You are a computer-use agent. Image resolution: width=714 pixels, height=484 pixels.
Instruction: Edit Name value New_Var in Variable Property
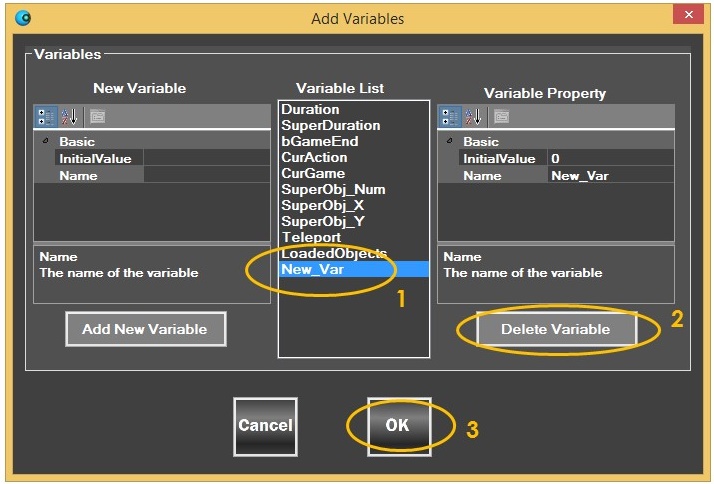pyautogui.click(x=610, y=175)
